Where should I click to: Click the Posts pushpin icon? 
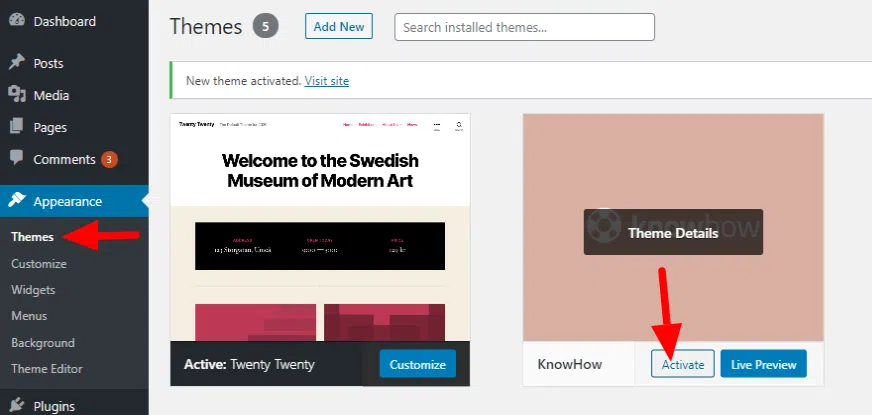pos(17,63)
